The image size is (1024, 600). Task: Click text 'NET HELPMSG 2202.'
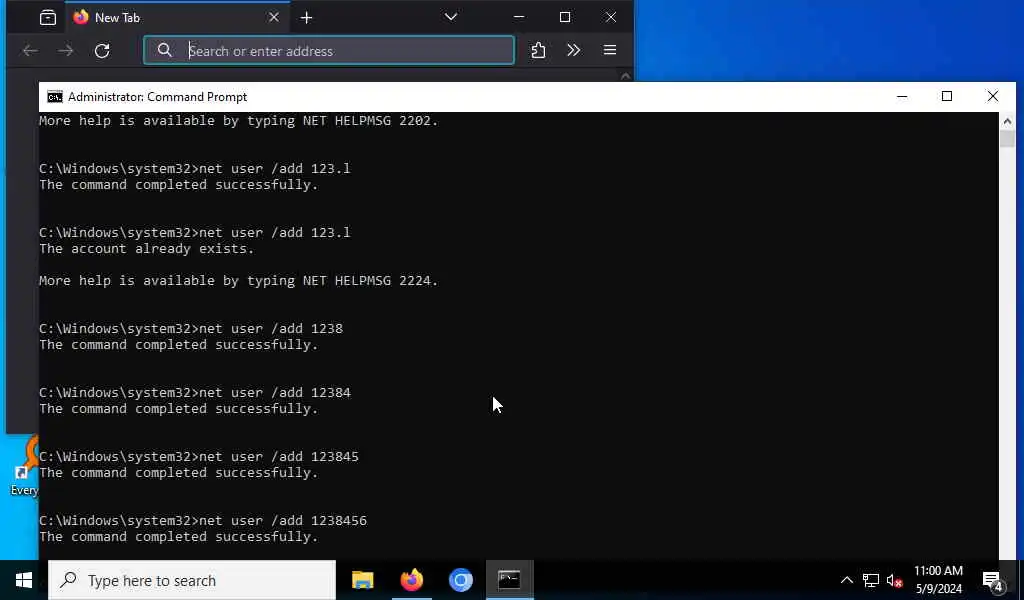370,121
